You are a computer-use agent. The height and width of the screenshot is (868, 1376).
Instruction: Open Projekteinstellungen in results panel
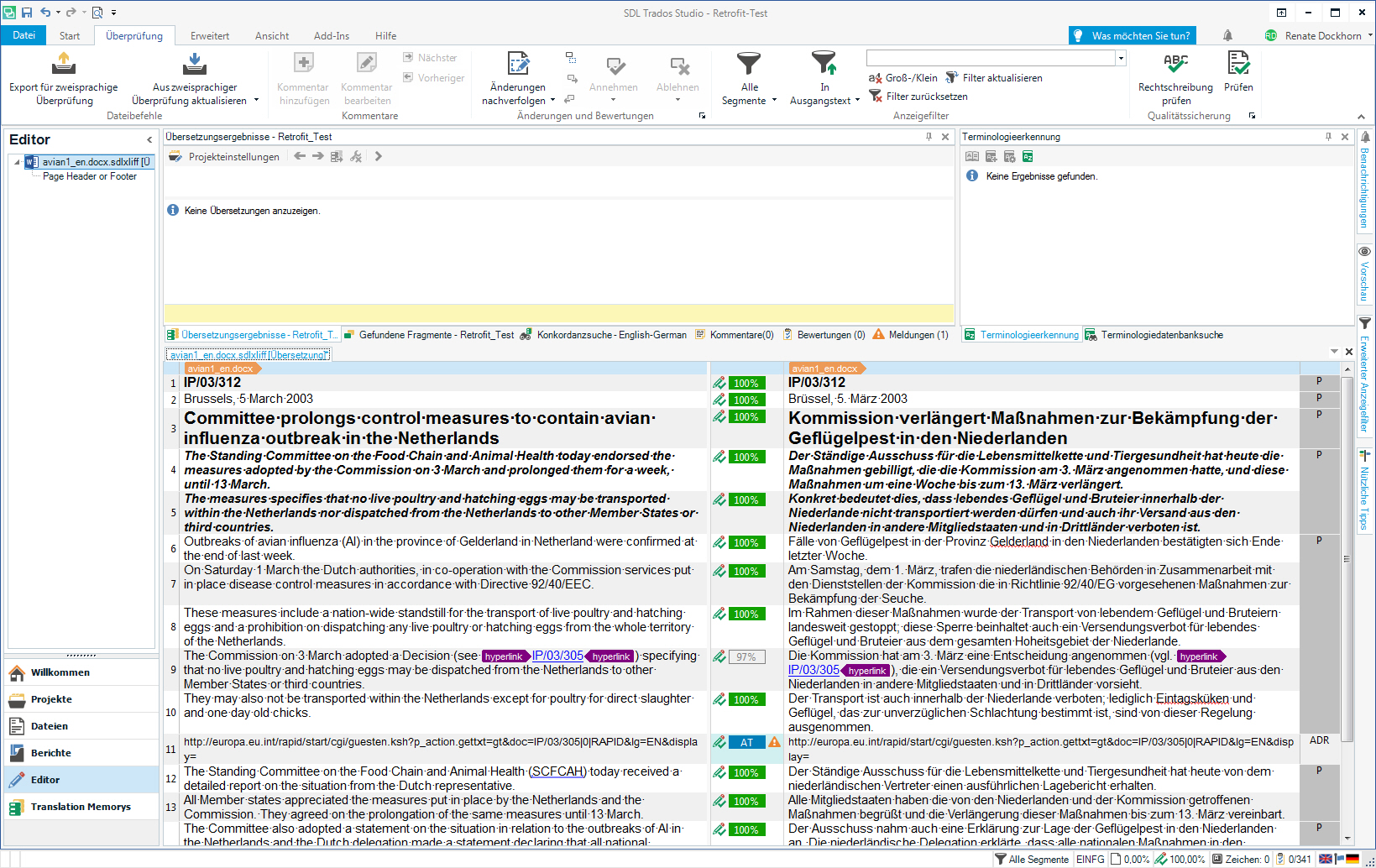click(x=225, y=157)
